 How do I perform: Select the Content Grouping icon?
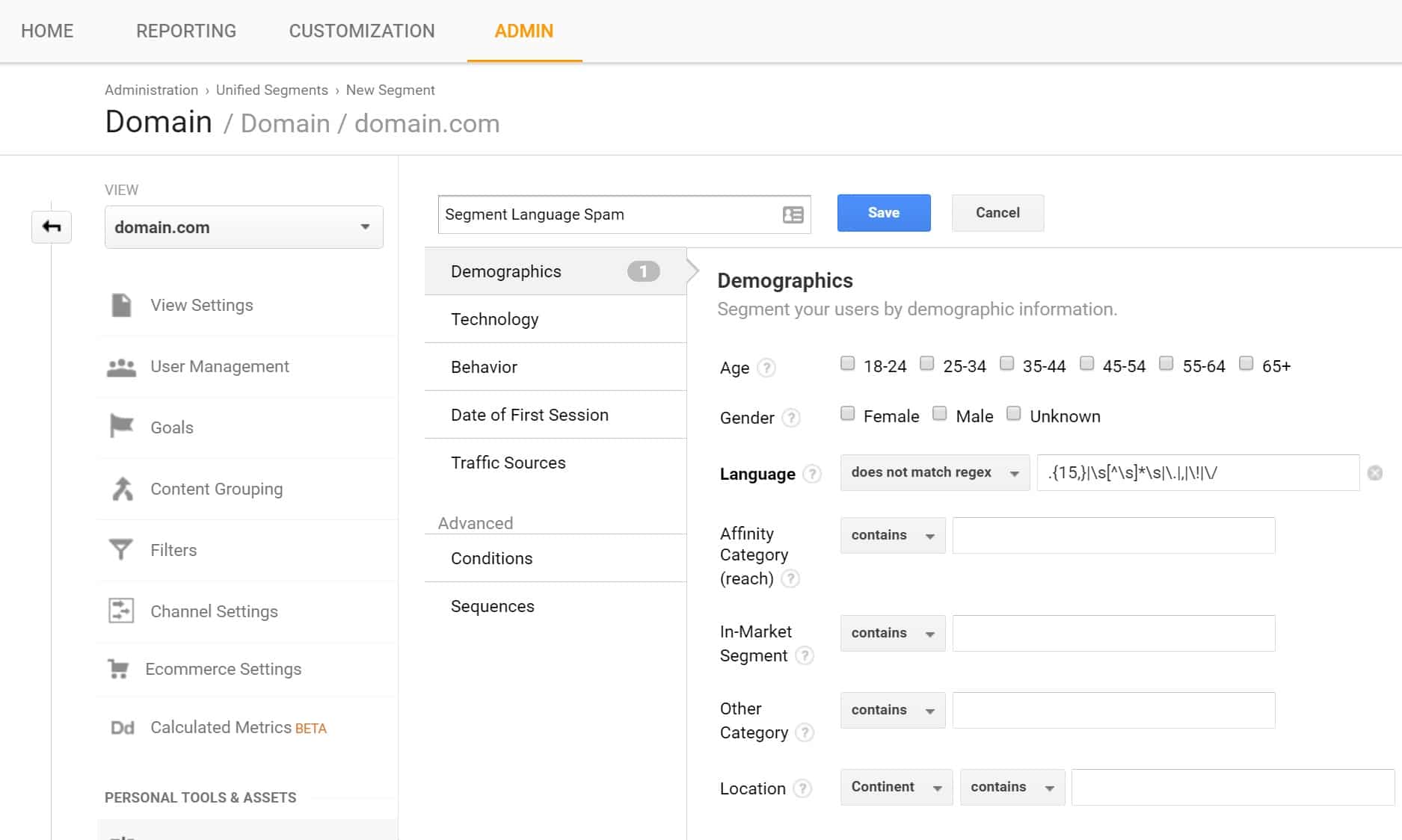(x=120, y=488)
